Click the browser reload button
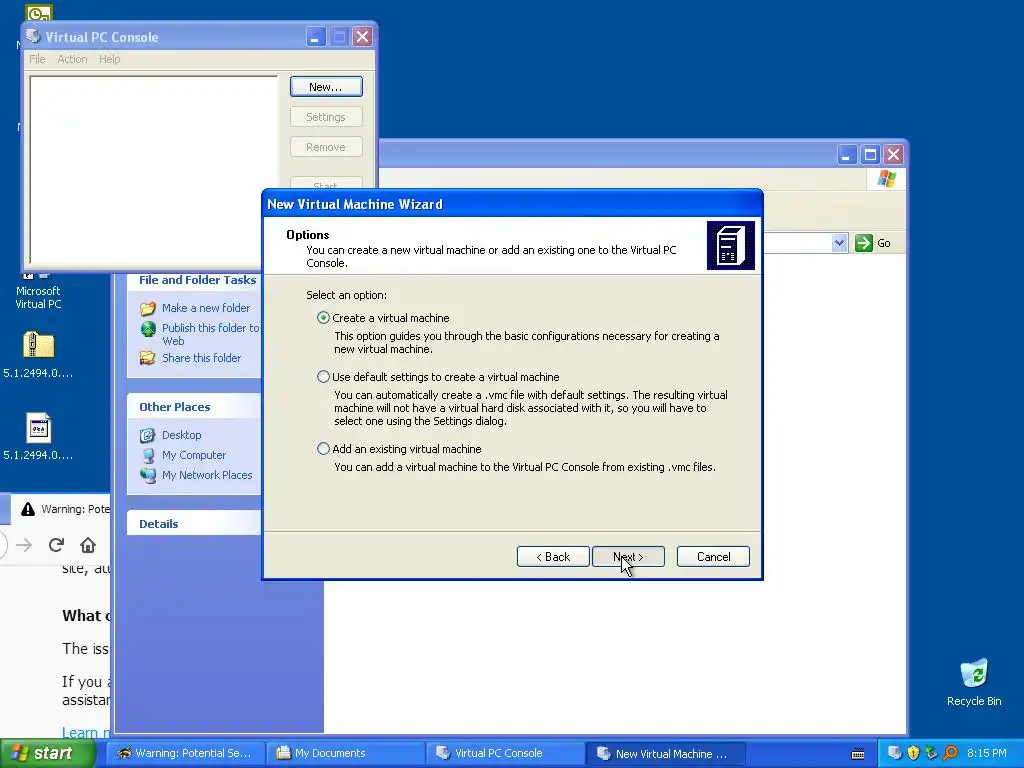Image resolution: width=1024 pixels, height=768 pixels. tap(56, 545)
